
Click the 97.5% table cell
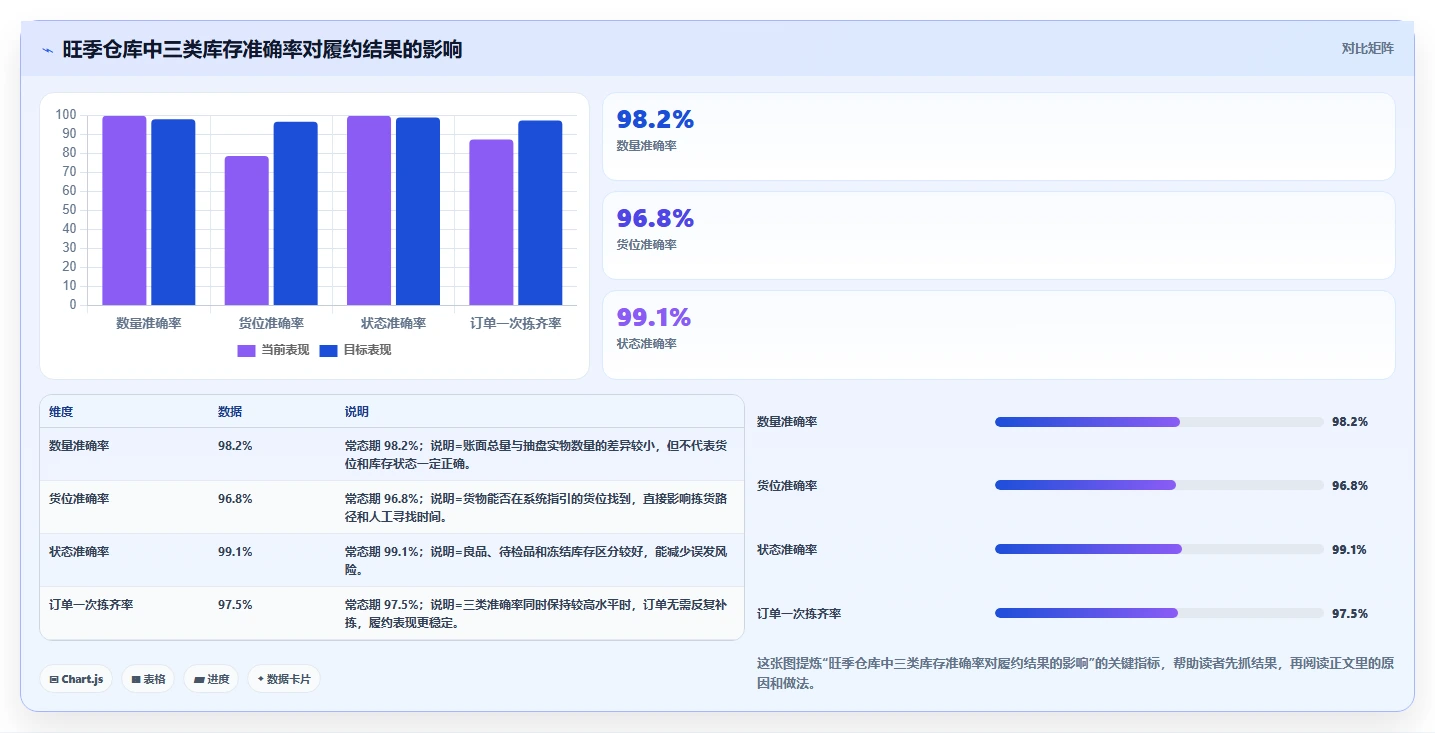click(x=235, y=604)
